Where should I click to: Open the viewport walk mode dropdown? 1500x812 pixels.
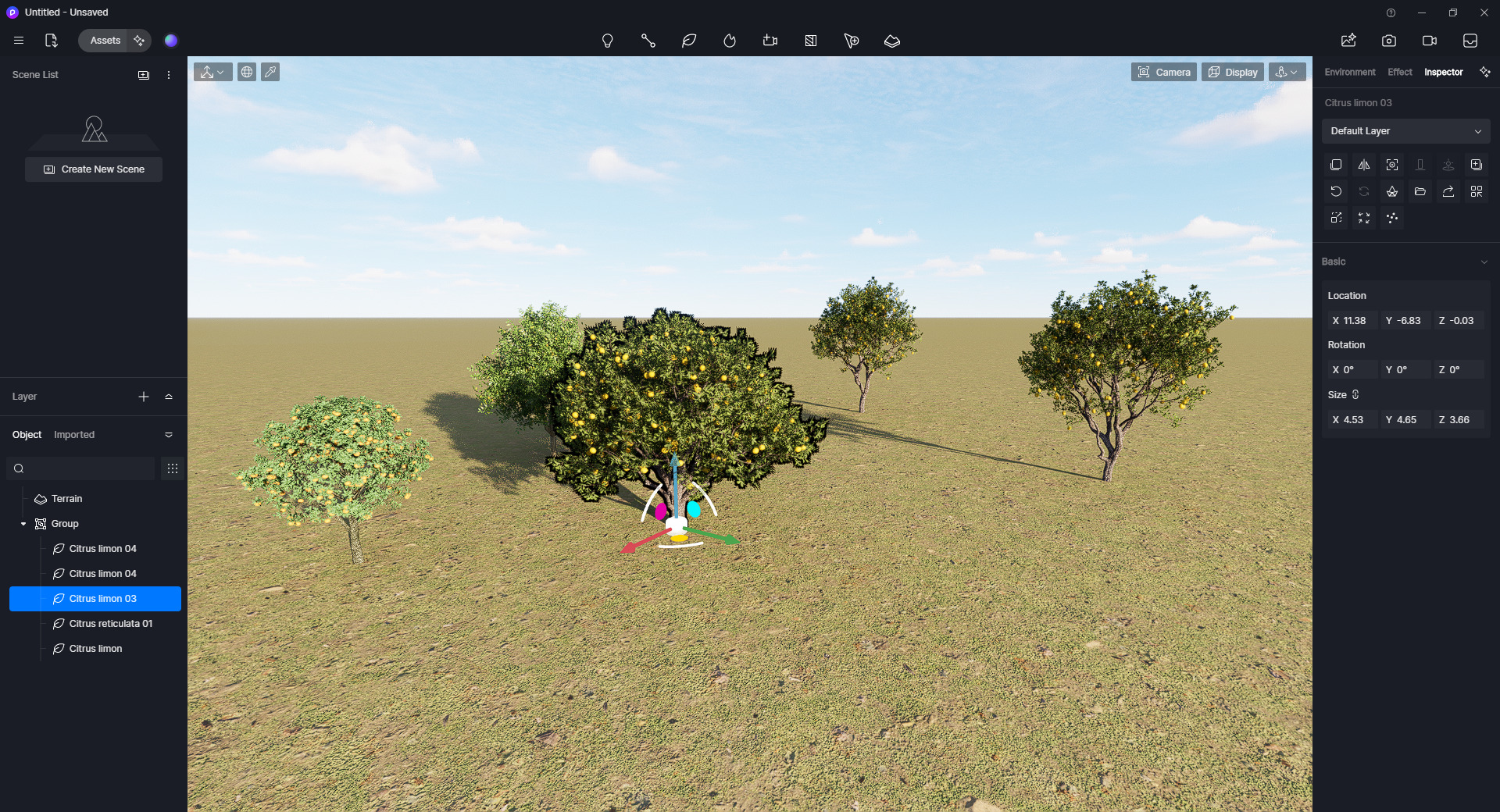[1287, 72]
